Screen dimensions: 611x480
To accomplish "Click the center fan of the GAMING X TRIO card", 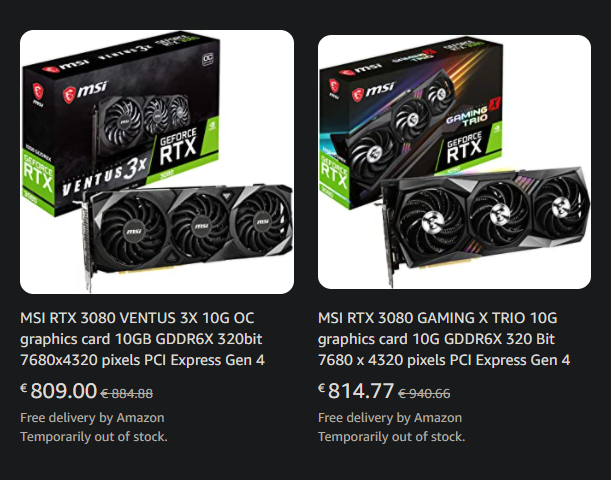I will click(x=500, y=214).
